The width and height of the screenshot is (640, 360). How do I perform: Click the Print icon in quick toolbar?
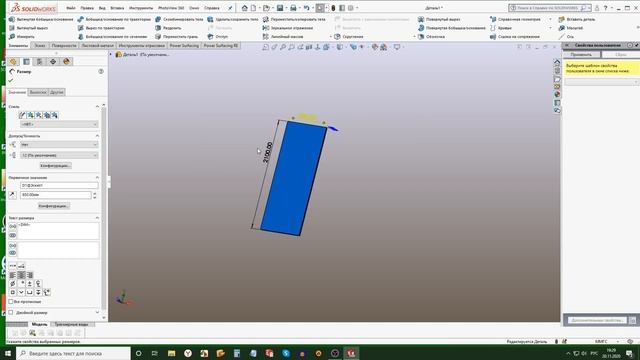pyautogui.click(x=293, y=8)
